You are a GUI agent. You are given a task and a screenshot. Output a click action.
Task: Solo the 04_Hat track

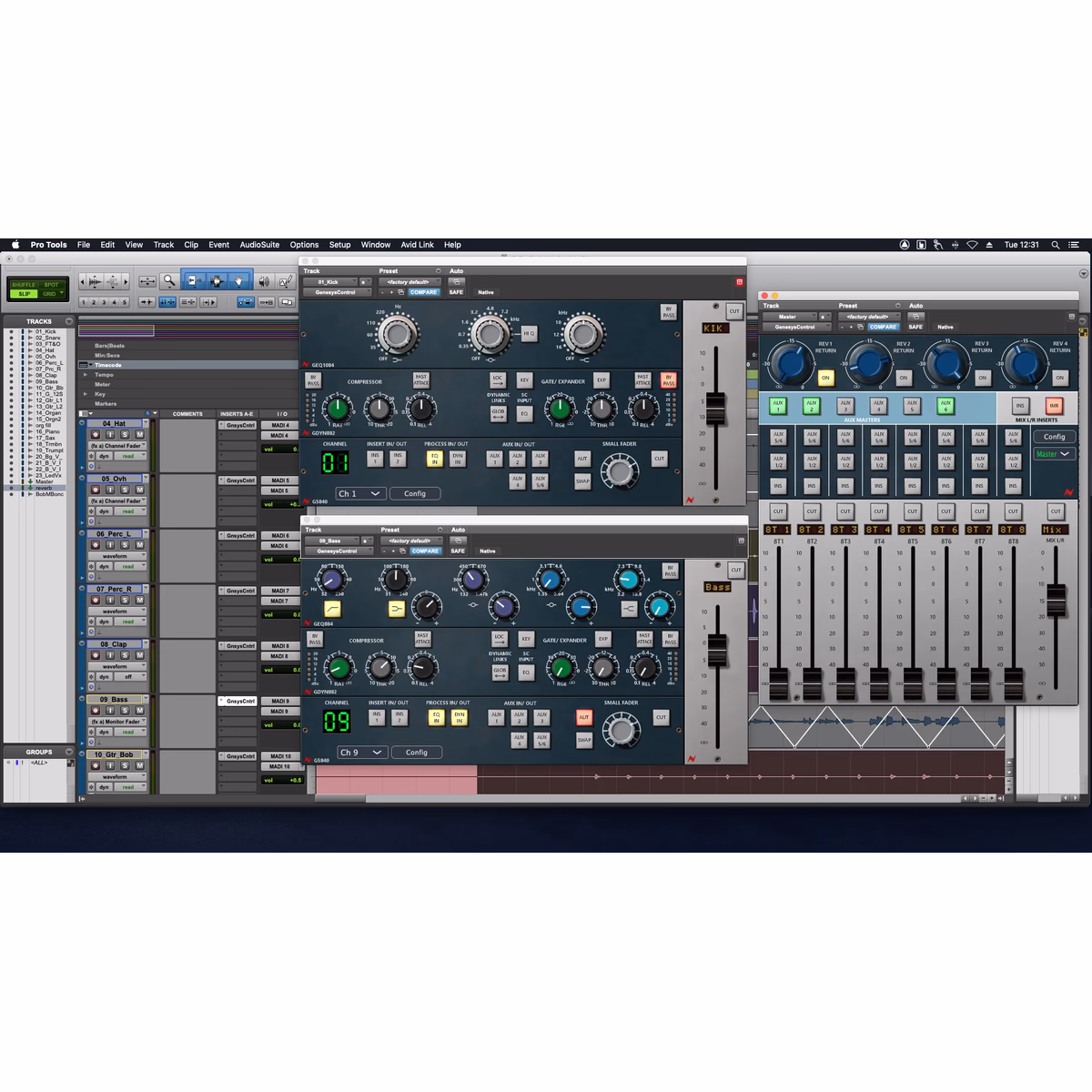[x=125, y=435]
